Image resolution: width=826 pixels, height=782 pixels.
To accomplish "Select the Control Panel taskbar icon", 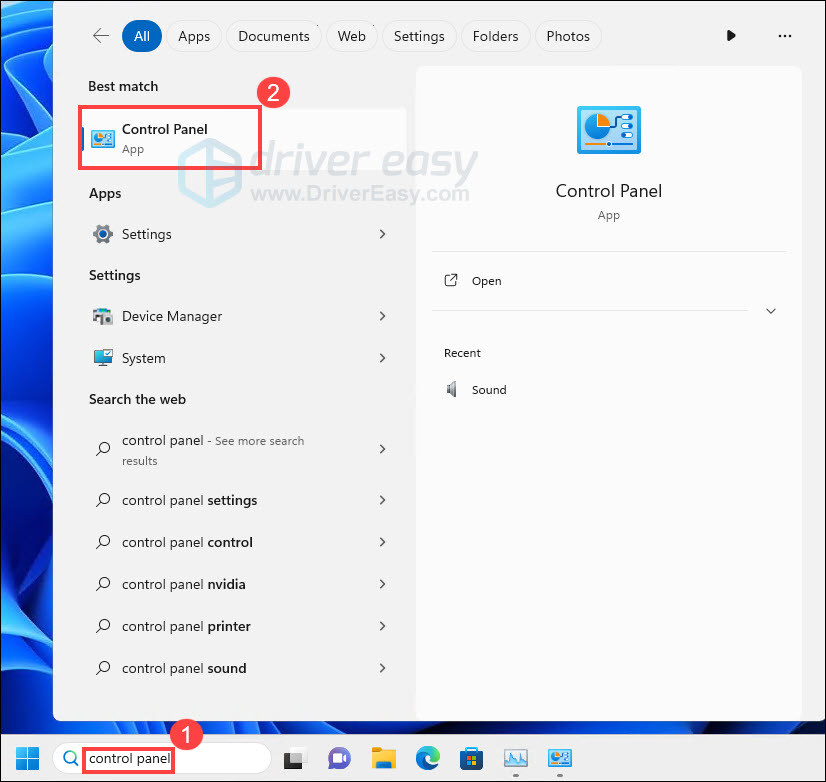I will 559,758.
